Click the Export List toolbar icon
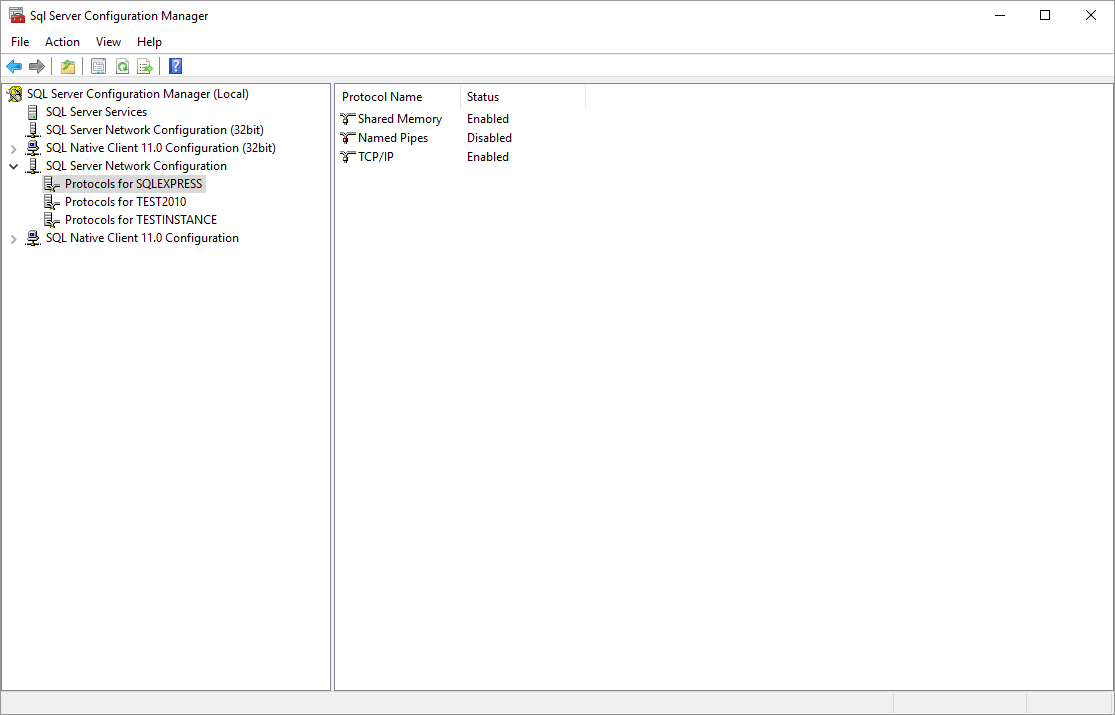This screenshot has height=715, width=1115. pos(145,66)
